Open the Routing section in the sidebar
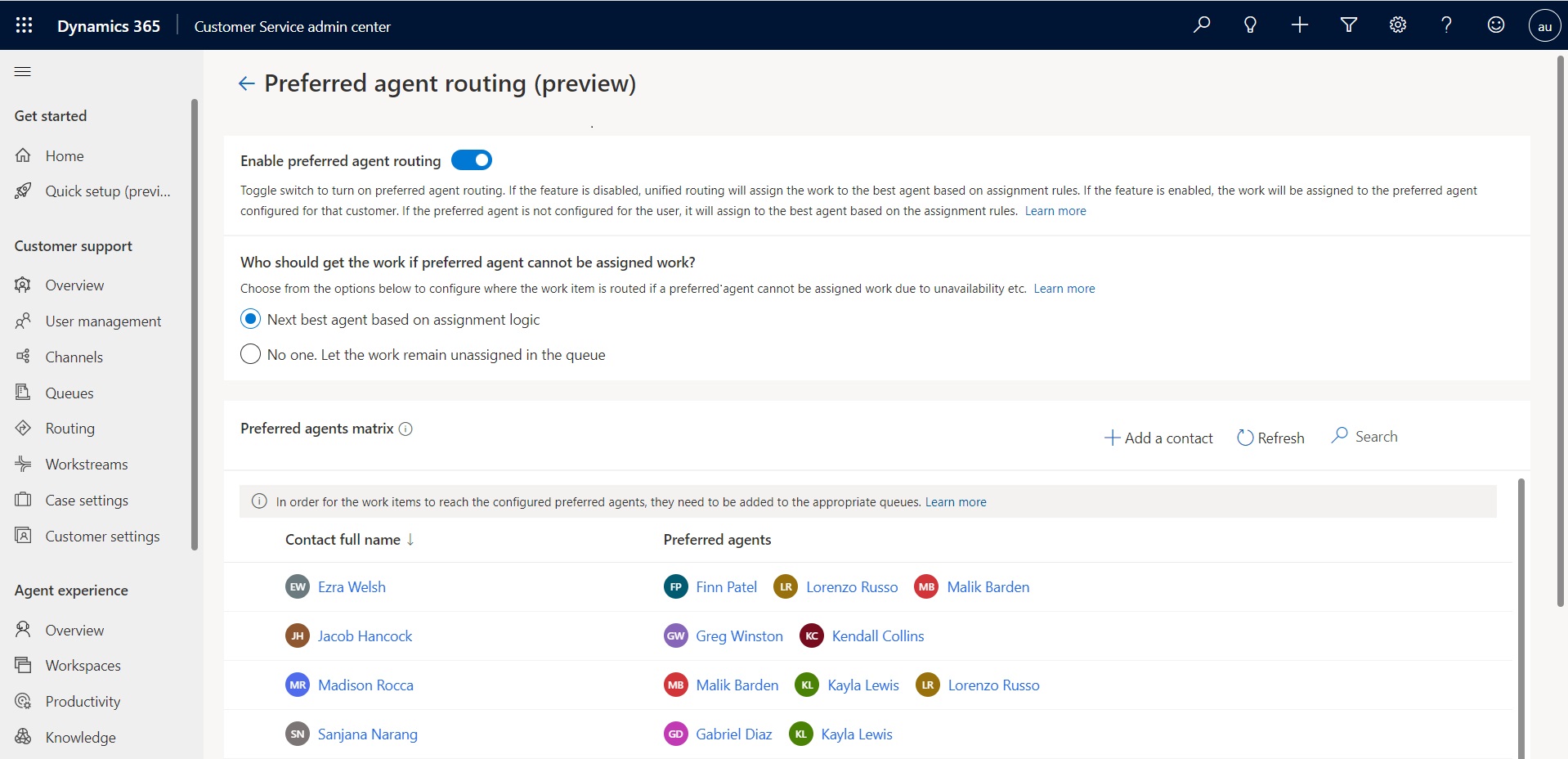The height and width of the screenshot is (759, 1568). pyautogui.click(x=70, y=428)
